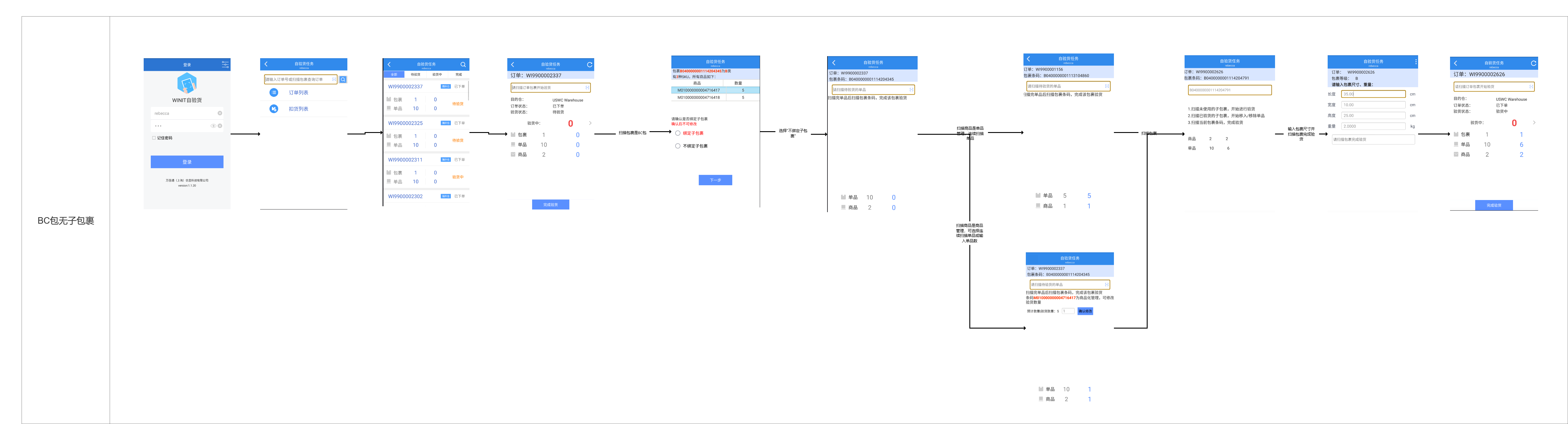Expand 验货中 chevron on WI9900002337 detail
This screenshot has width=1568, height=424.
(x=590, y=123)
